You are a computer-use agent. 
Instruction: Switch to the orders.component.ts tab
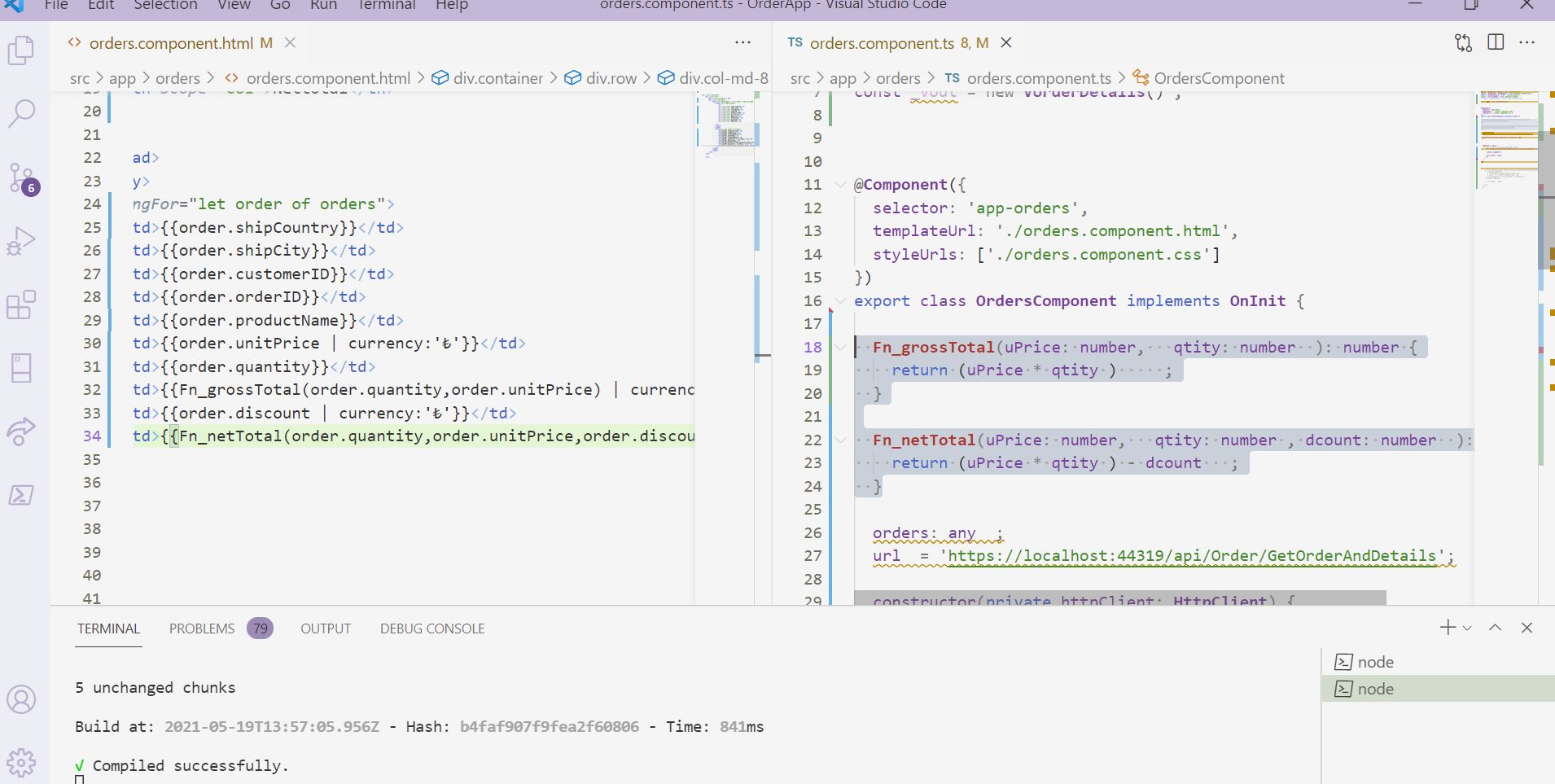pos(881,43)
